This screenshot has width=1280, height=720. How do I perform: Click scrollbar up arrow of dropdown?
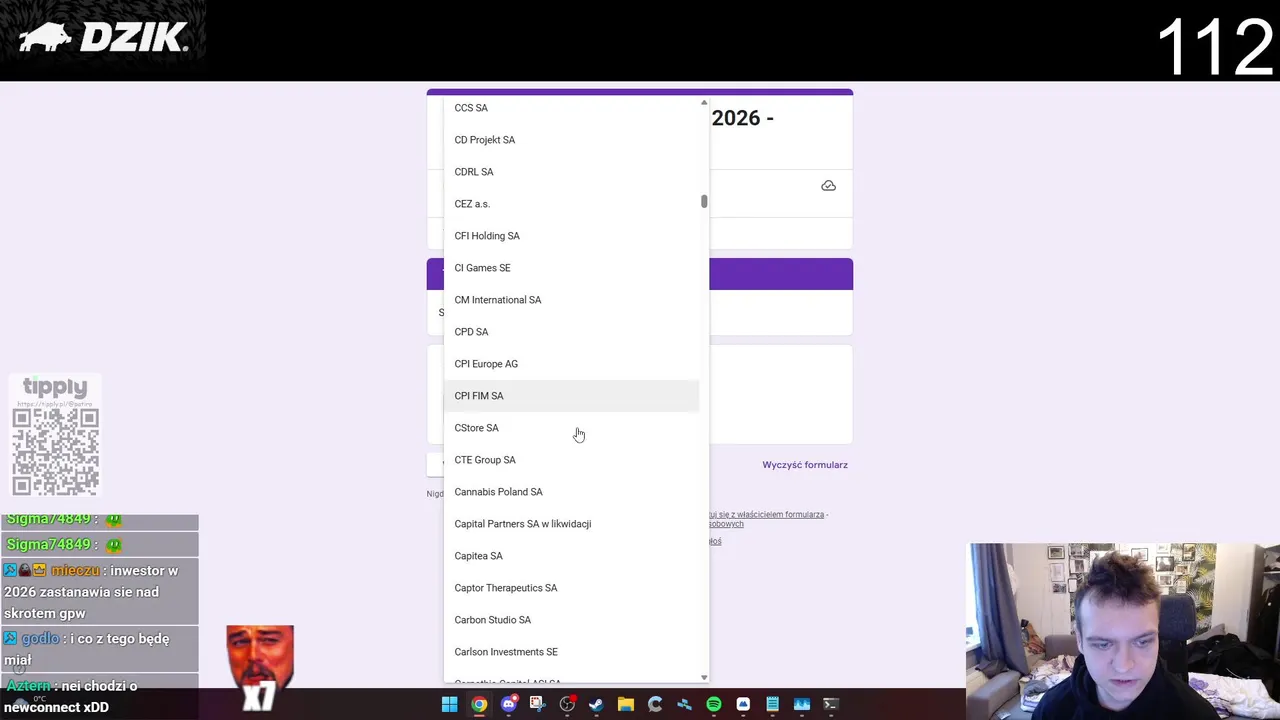point(704,103)
